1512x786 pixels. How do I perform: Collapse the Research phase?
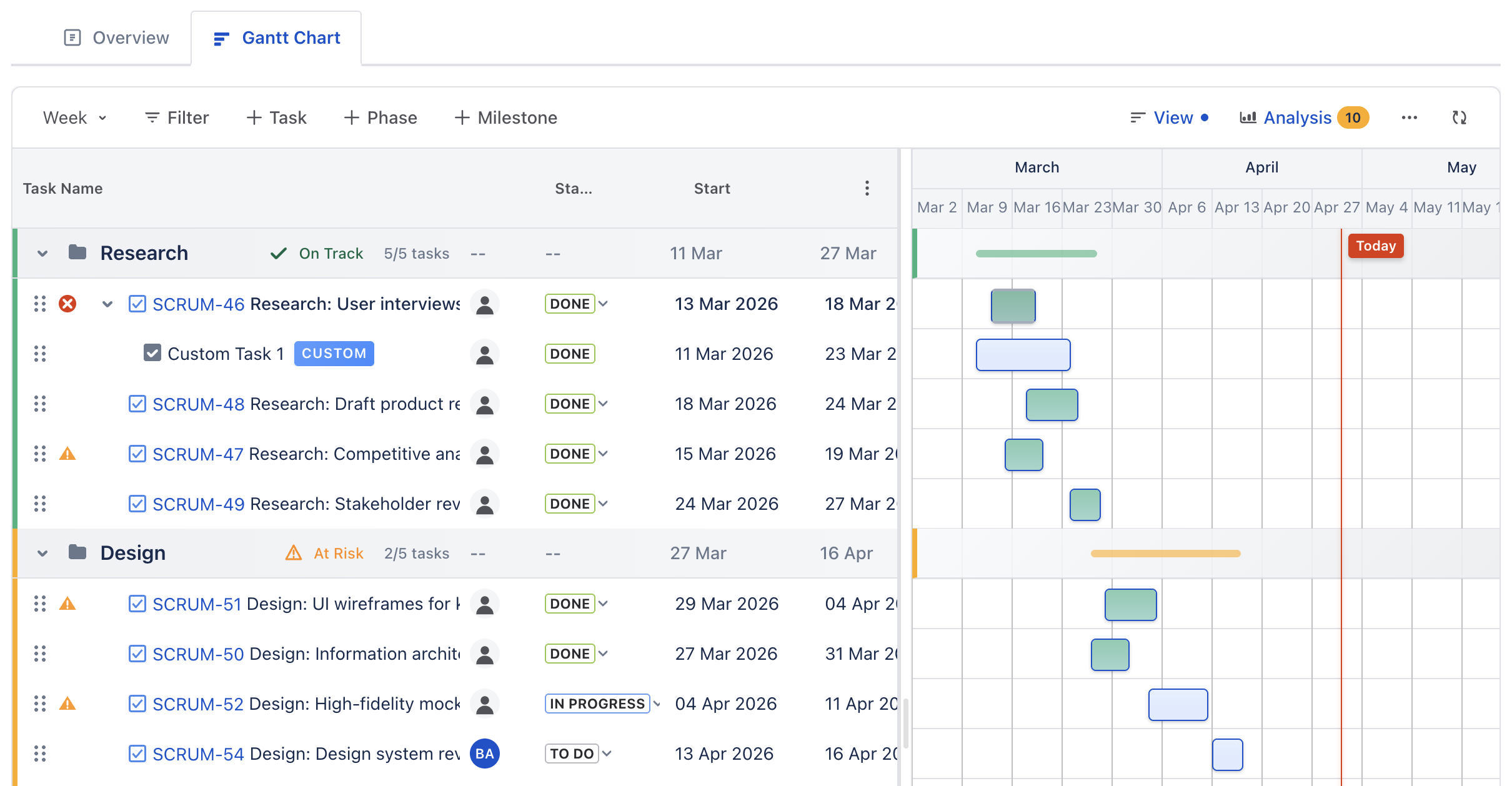(x=42, y=253)
